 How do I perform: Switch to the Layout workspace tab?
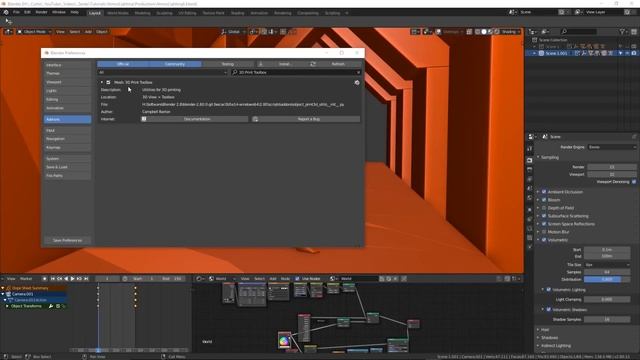[95, 13]
